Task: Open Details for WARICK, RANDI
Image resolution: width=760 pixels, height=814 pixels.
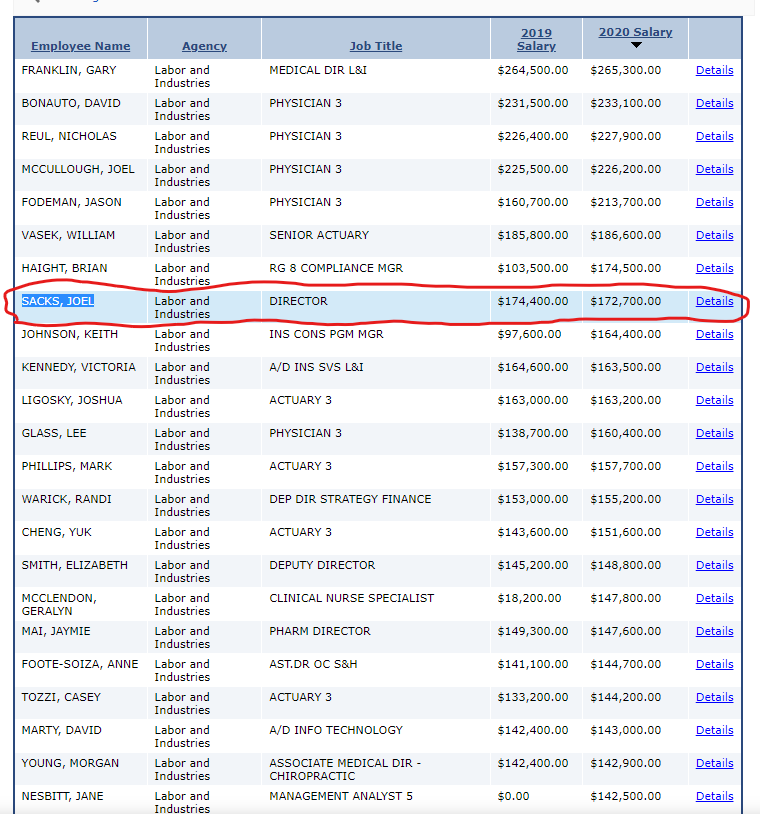Action: pyautogui.click(x=714, y=499)
